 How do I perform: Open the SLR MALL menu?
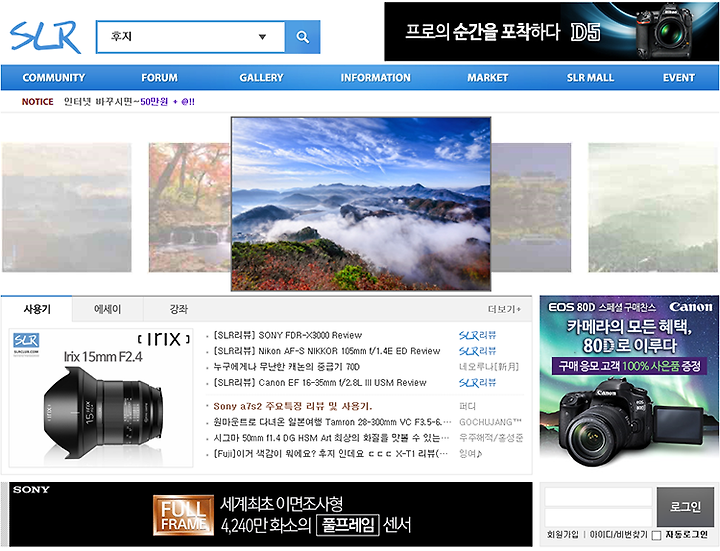590,78
